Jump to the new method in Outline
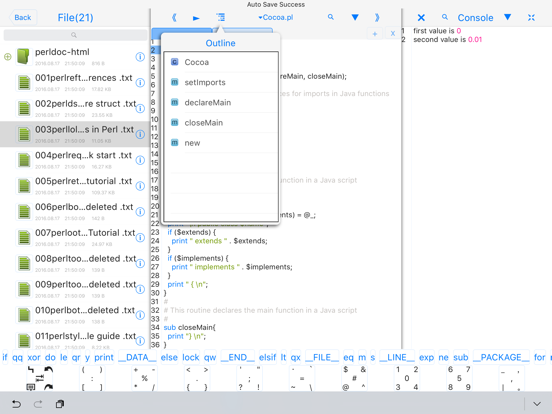The height and width of the screenshot is (414, 552). click(221, 143)
